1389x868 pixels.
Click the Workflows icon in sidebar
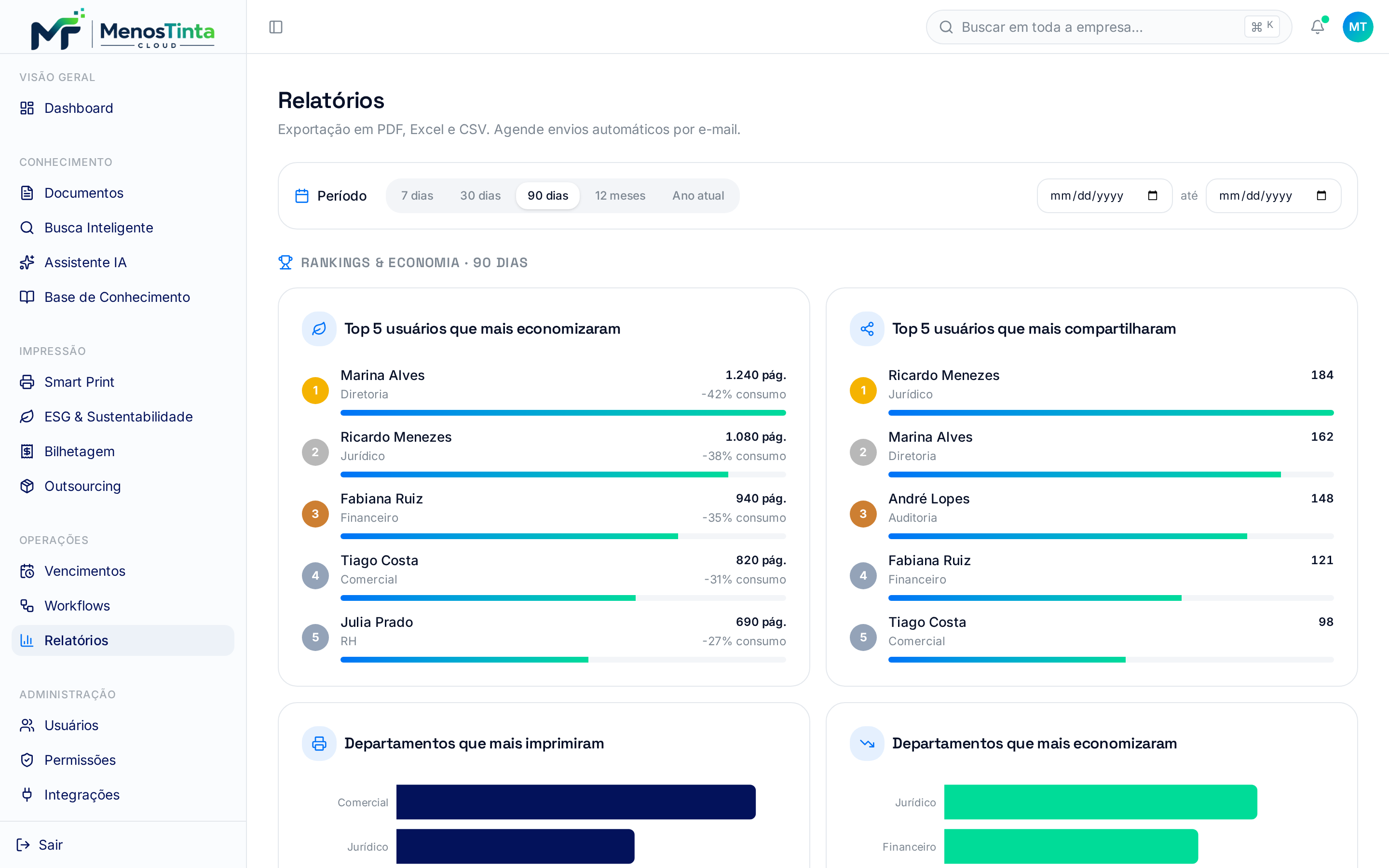coord(27,606)
